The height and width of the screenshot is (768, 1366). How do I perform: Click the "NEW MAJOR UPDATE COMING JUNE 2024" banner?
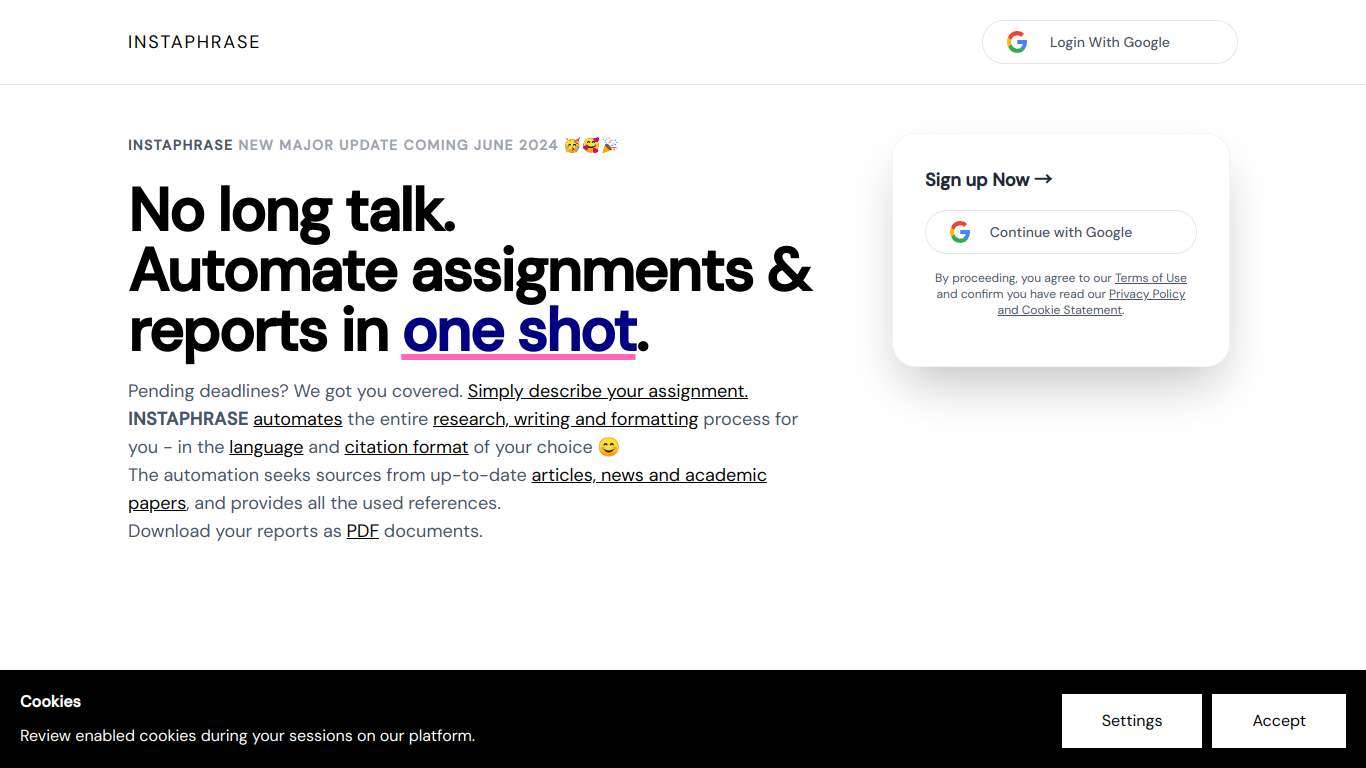click(x=398, y=145)
